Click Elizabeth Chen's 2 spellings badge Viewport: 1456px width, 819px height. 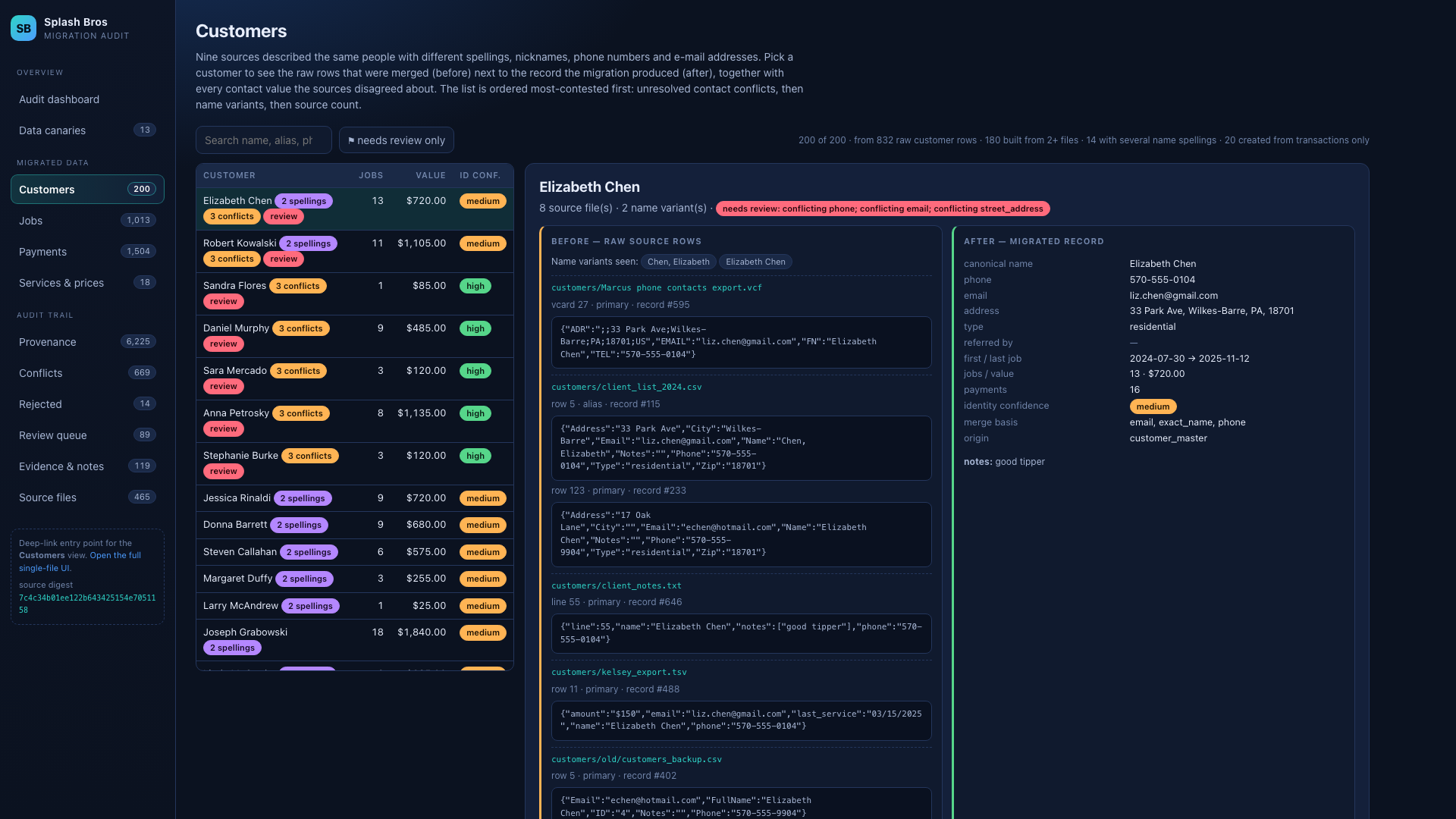pos(304,201)
